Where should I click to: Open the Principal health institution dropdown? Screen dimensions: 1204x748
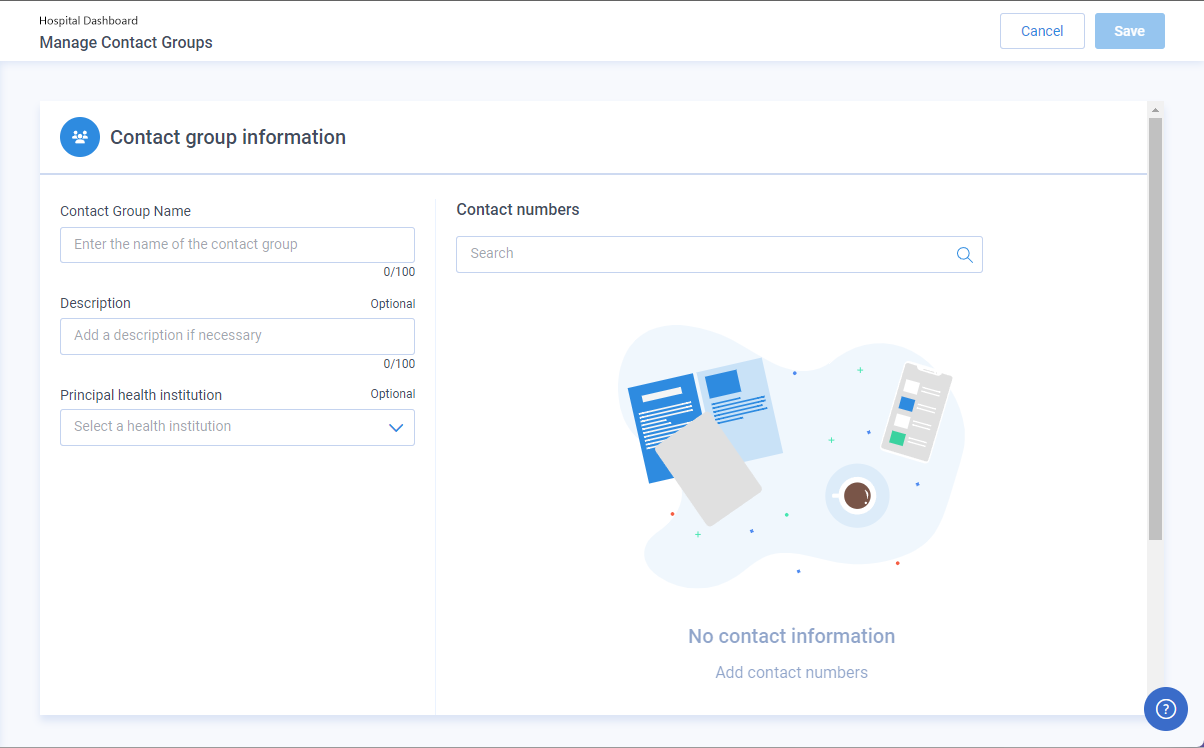click(x=237, y=427)
